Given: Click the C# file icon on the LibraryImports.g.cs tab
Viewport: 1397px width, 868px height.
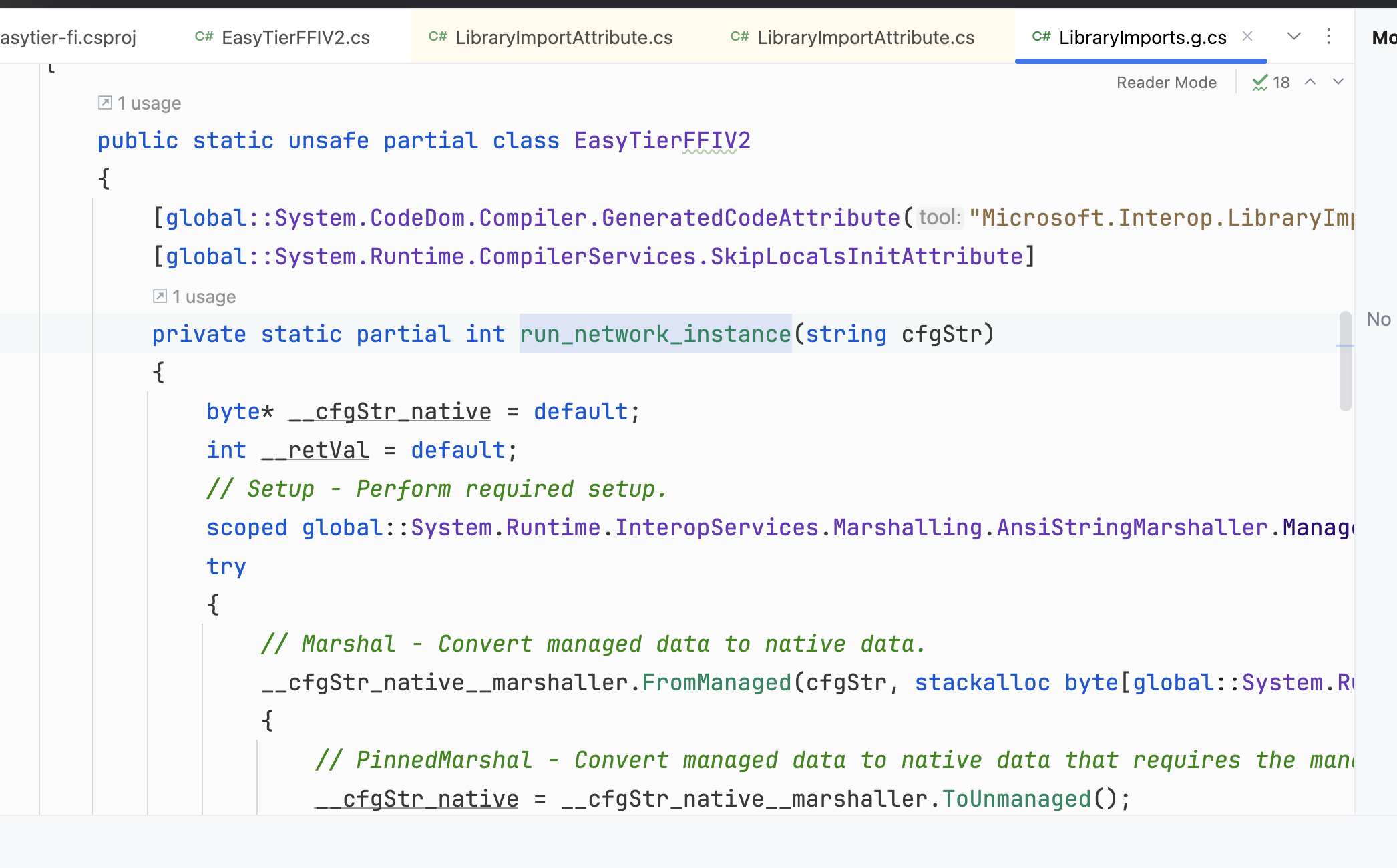Looking at the screenshot, I should (x=1040, y=37).
